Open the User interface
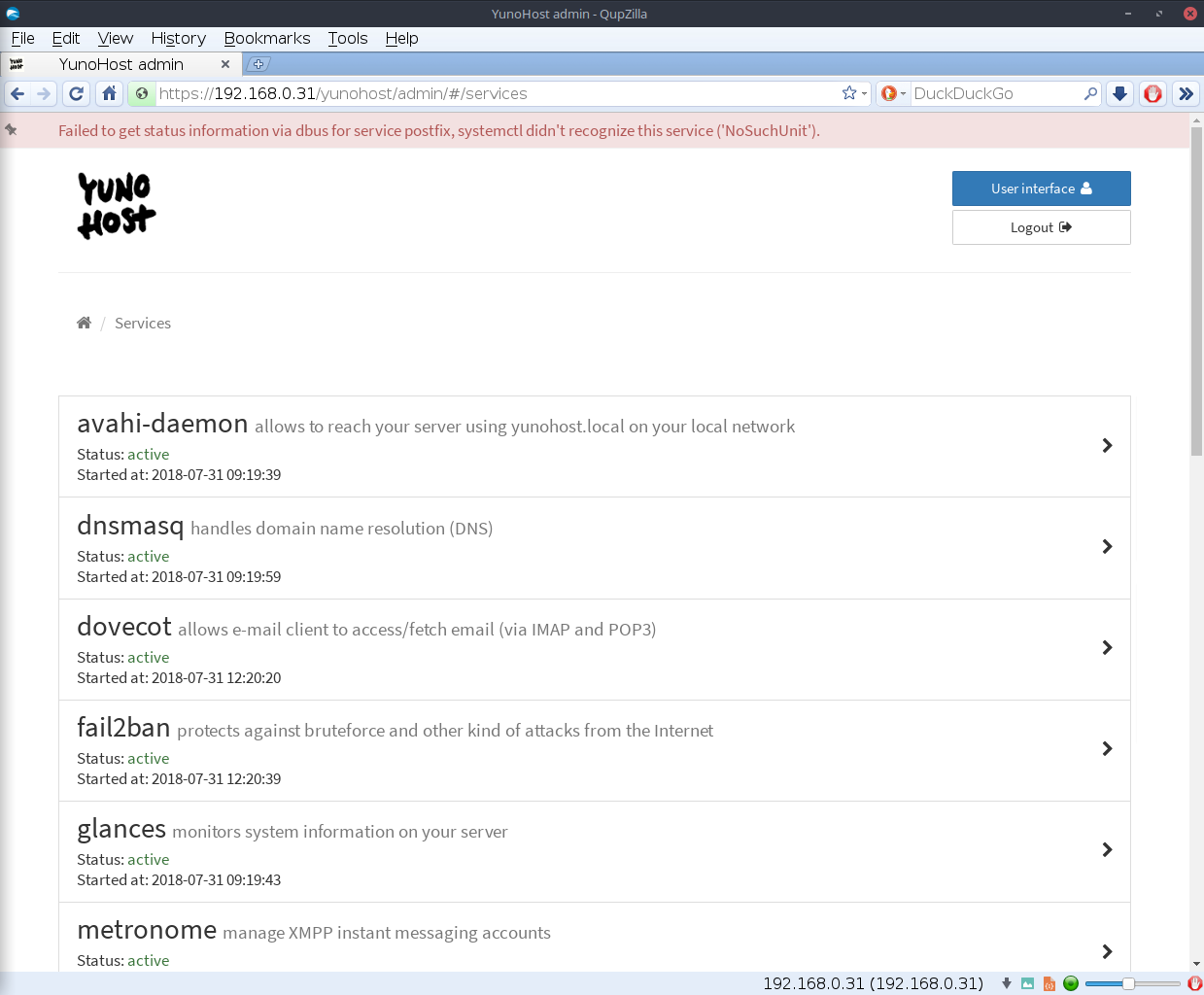Screen dimensions: 1204x995 pyautogui.click(x=1041, y=189)
